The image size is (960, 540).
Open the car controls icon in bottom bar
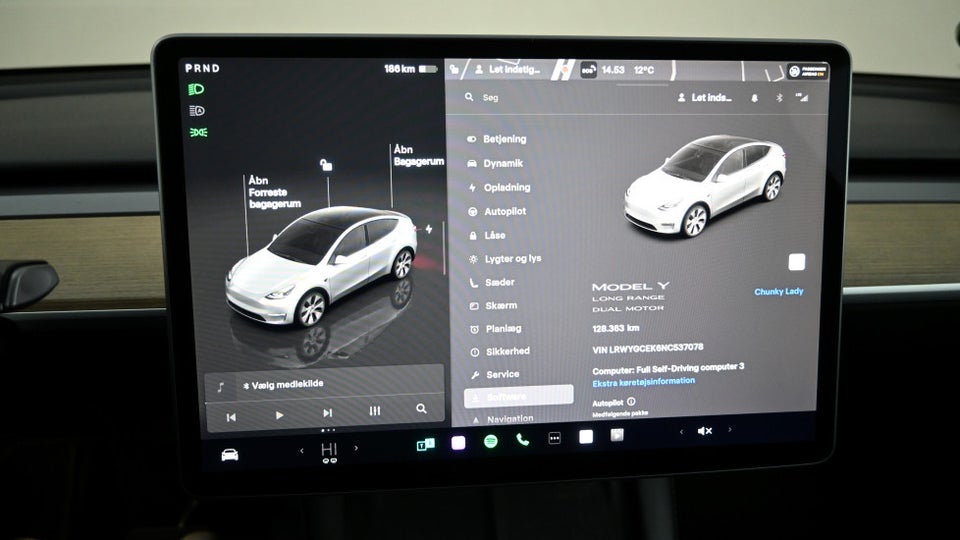[230, 455]
